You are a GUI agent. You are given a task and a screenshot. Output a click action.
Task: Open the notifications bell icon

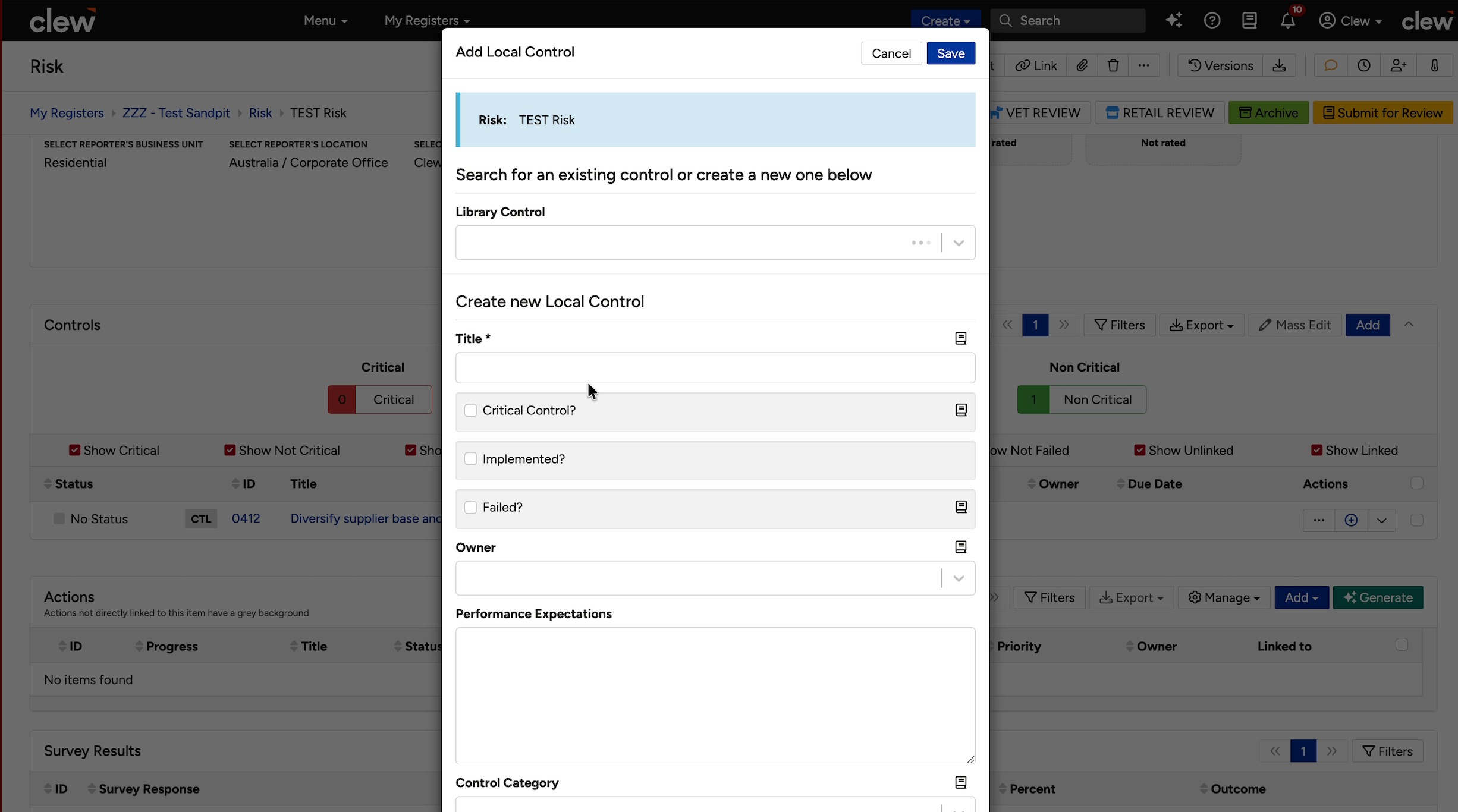1287,21
